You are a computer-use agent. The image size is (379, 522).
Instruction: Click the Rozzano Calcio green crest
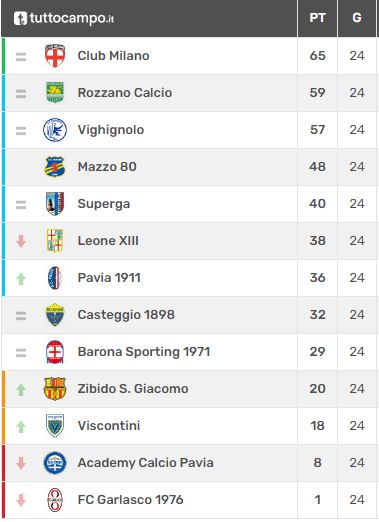pyautogui.click(x=55, y=92)
